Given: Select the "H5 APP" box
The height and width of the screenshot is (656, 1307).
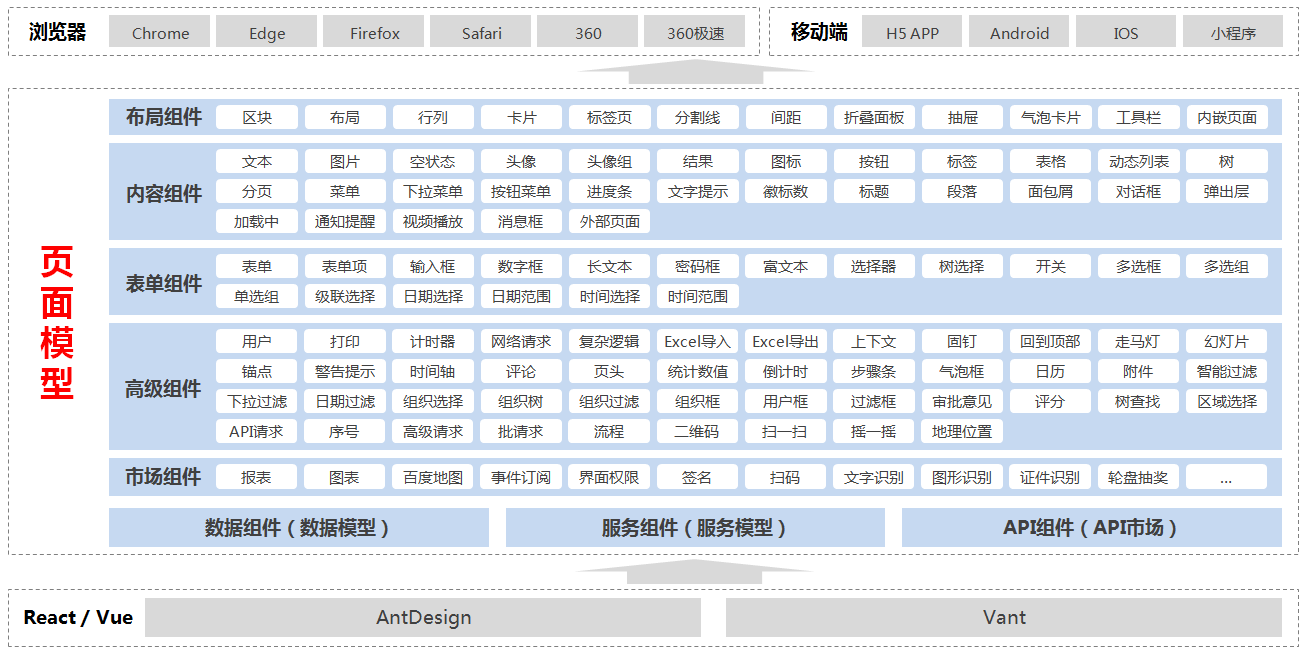Looking at the screenshot, I should pos(912,32).
